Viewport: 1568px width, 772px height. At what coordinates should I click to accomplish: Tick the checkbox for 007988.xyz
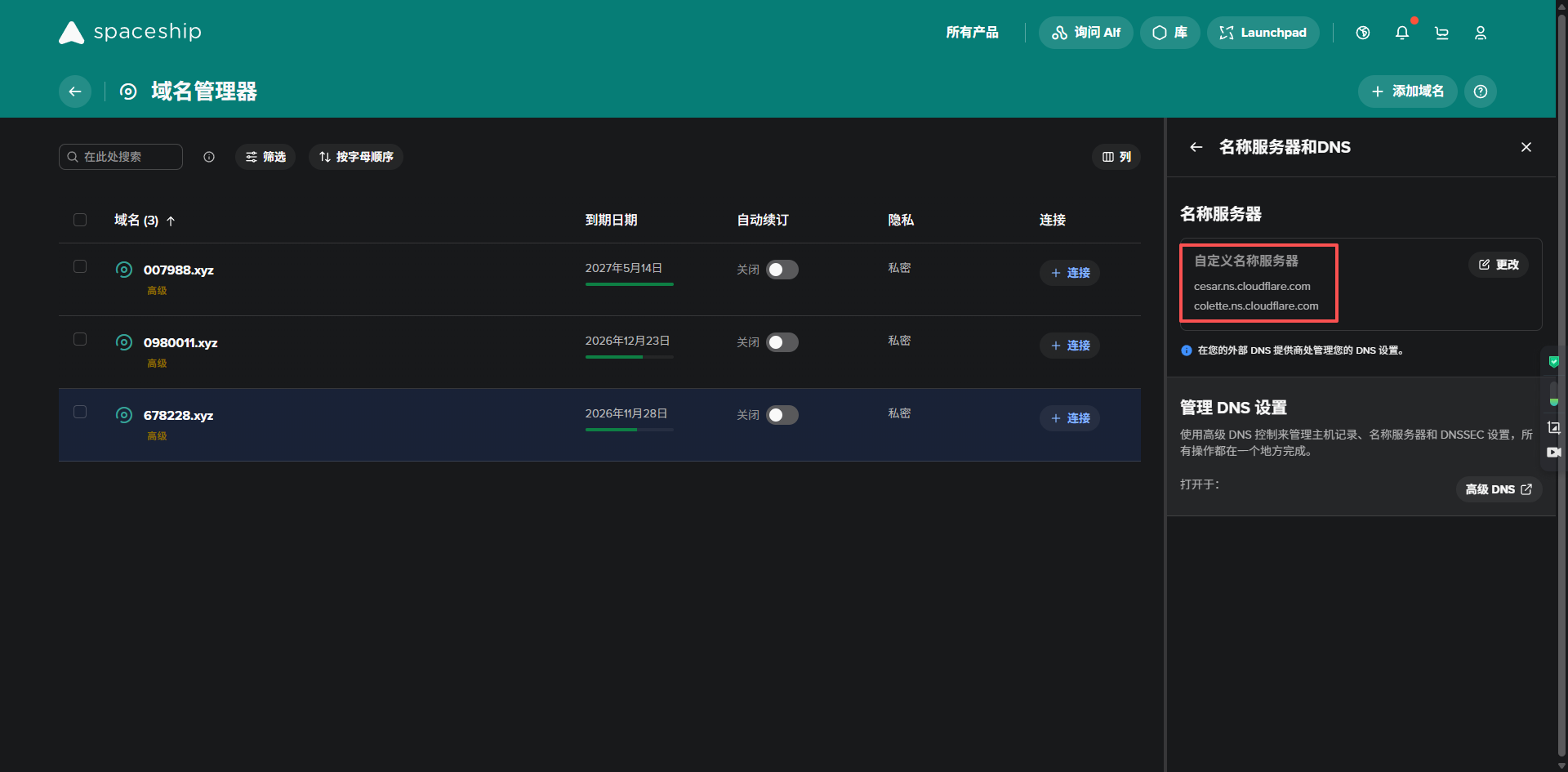(80, 266)
